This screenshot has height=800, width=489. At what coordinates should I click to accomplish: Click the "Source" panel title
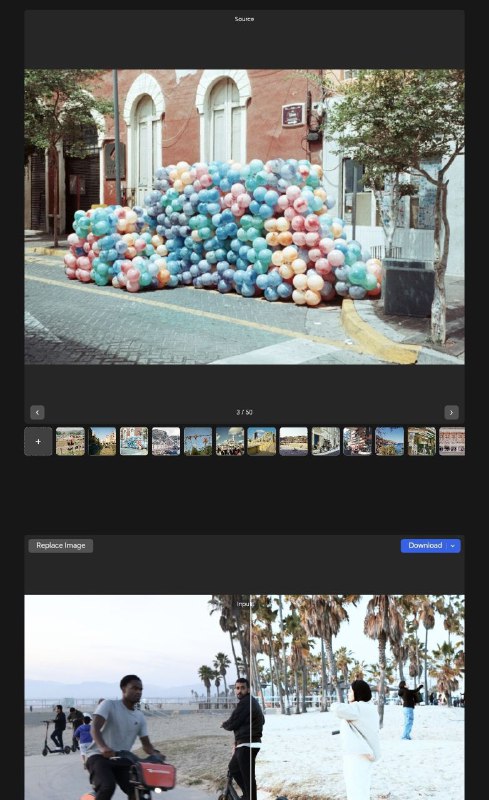point(244,19)
